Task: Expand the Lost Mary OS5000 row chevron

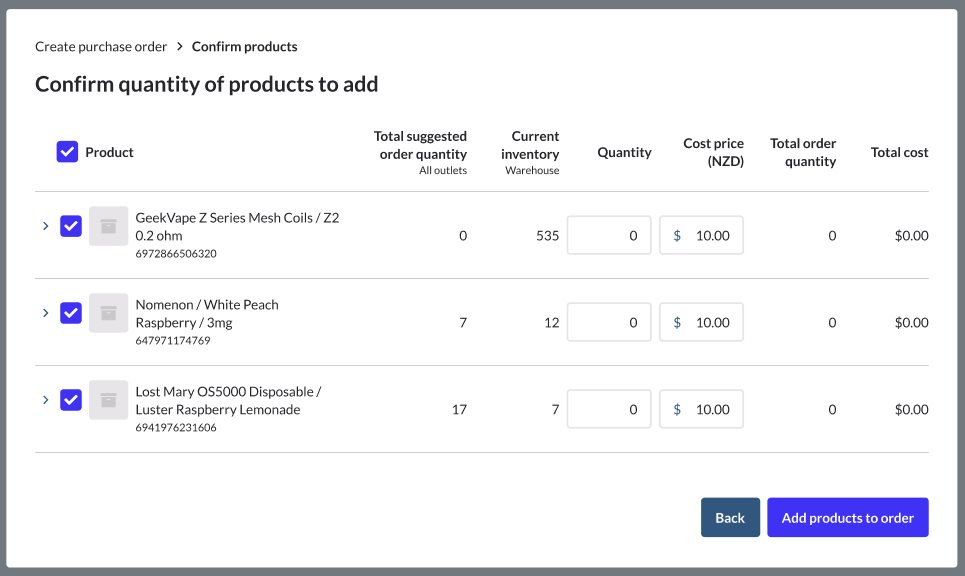Action: (45, 400)
